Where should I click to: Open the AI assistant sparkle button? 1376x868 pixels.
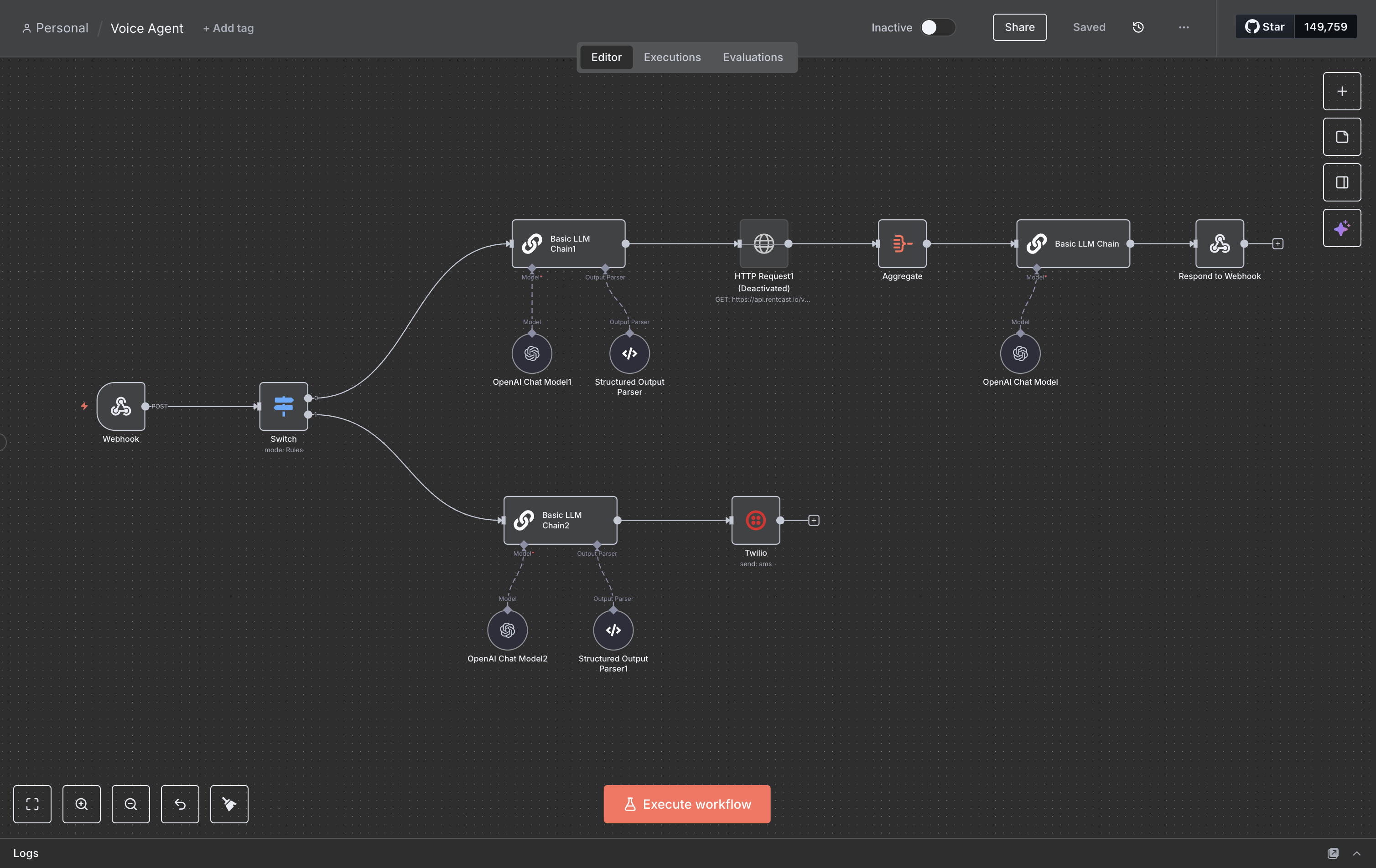coord(1341,228)
